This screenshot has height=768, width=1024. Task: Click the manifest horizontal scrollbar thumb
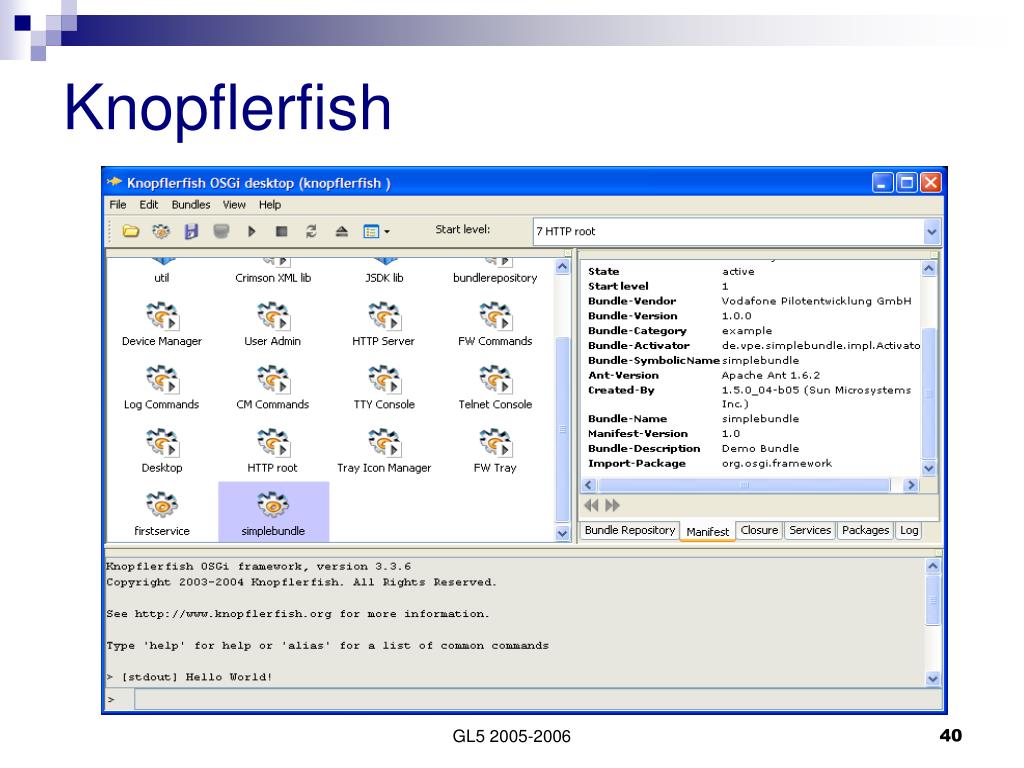[x=744, y=485]
